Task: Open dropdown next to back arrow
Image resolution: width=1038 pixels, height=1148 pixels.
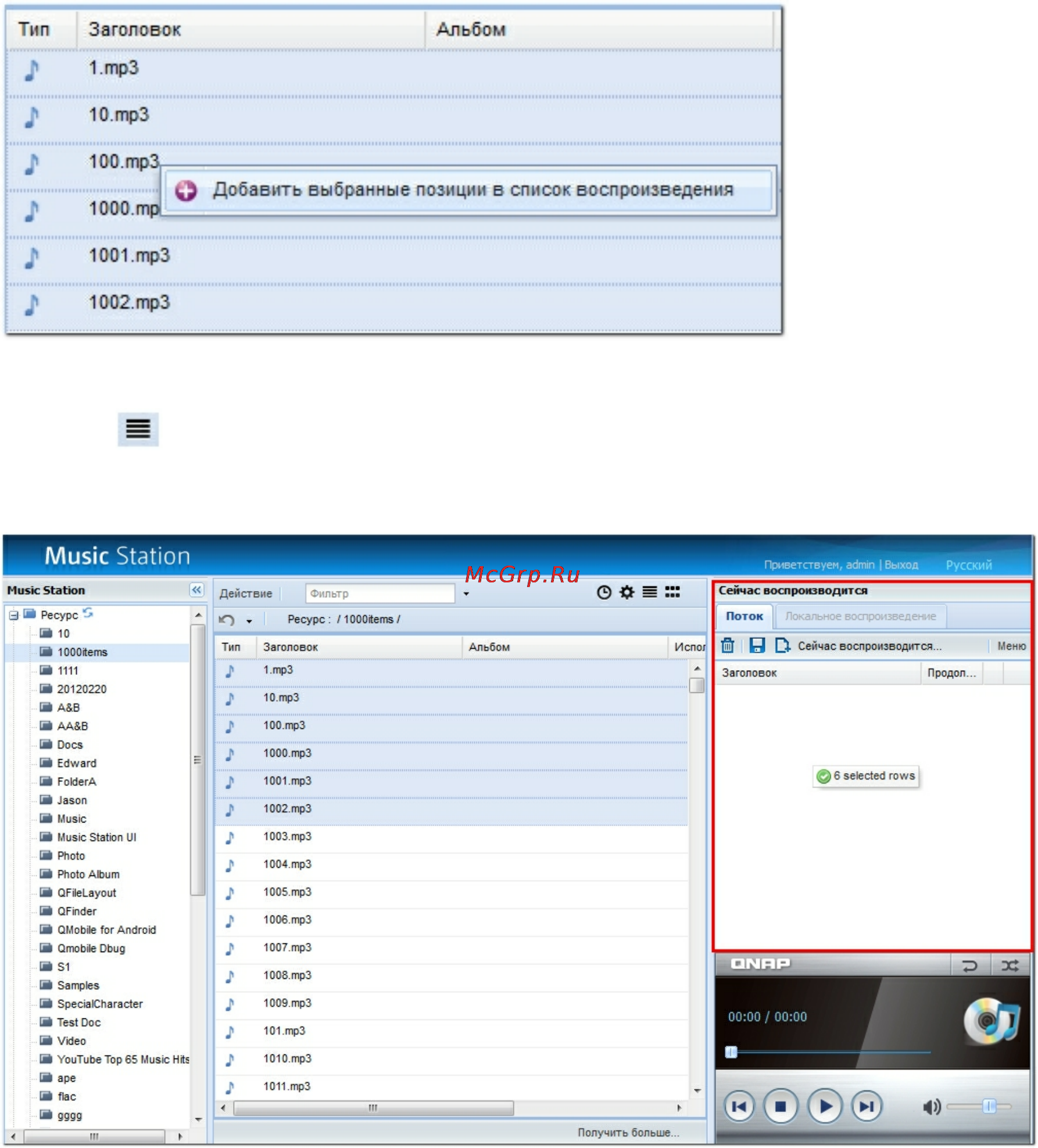Action: [249, 621]
